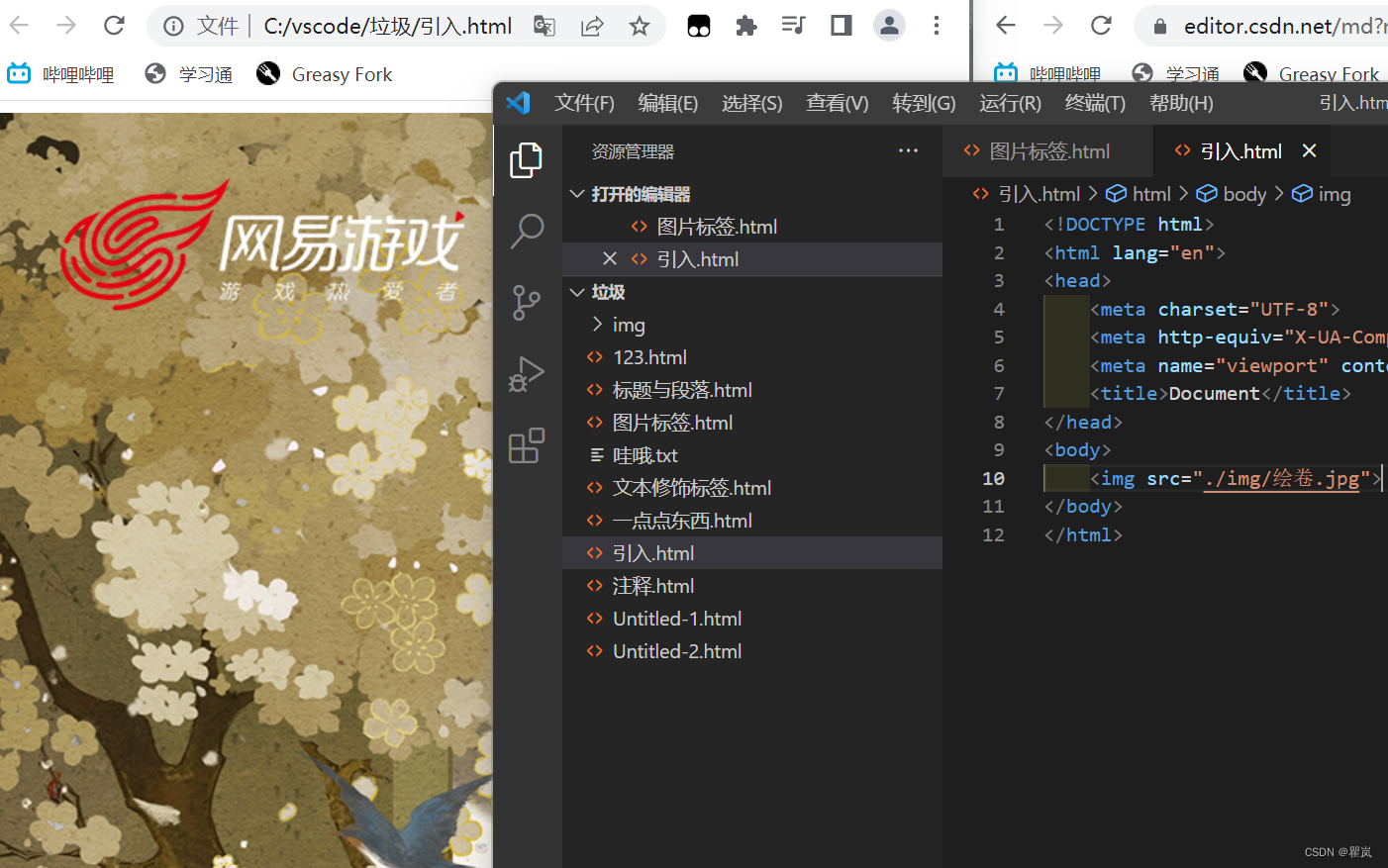Screen dimensions: 1388x868
Task: Click the left browser's back arrow
Action: [x=19, y=26]
